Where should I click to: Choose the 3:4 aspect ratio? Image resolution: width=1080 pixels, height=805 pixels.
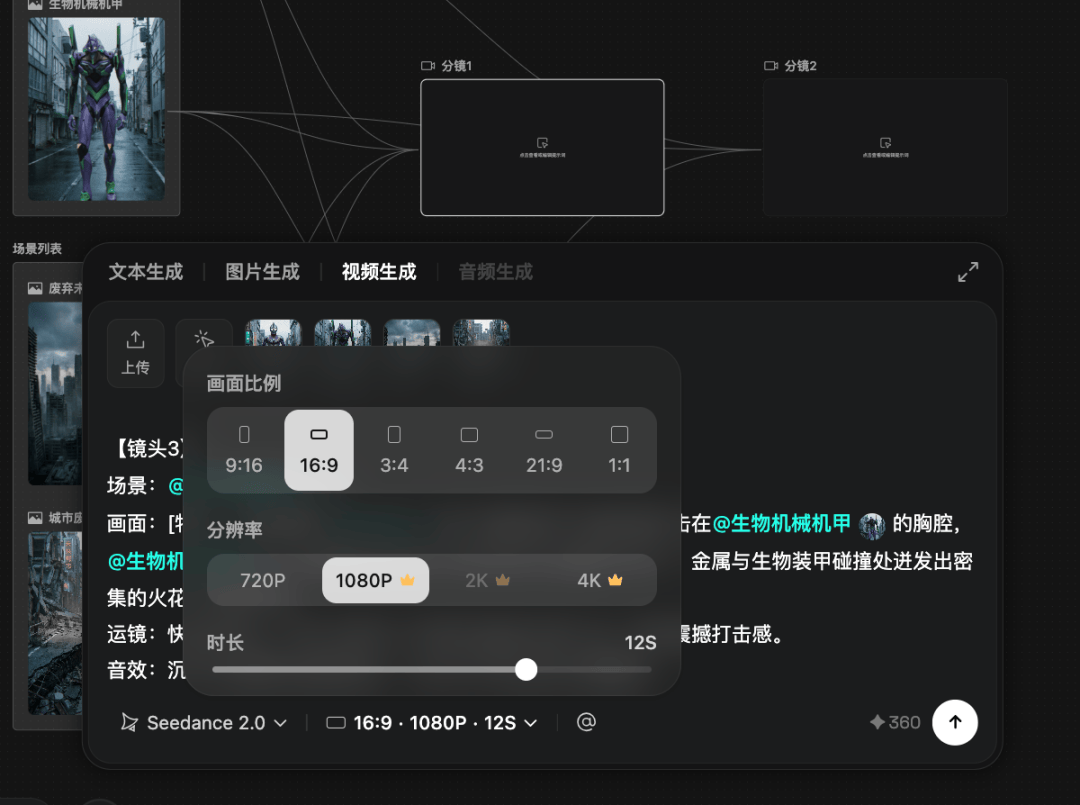[x=394, y=450]
